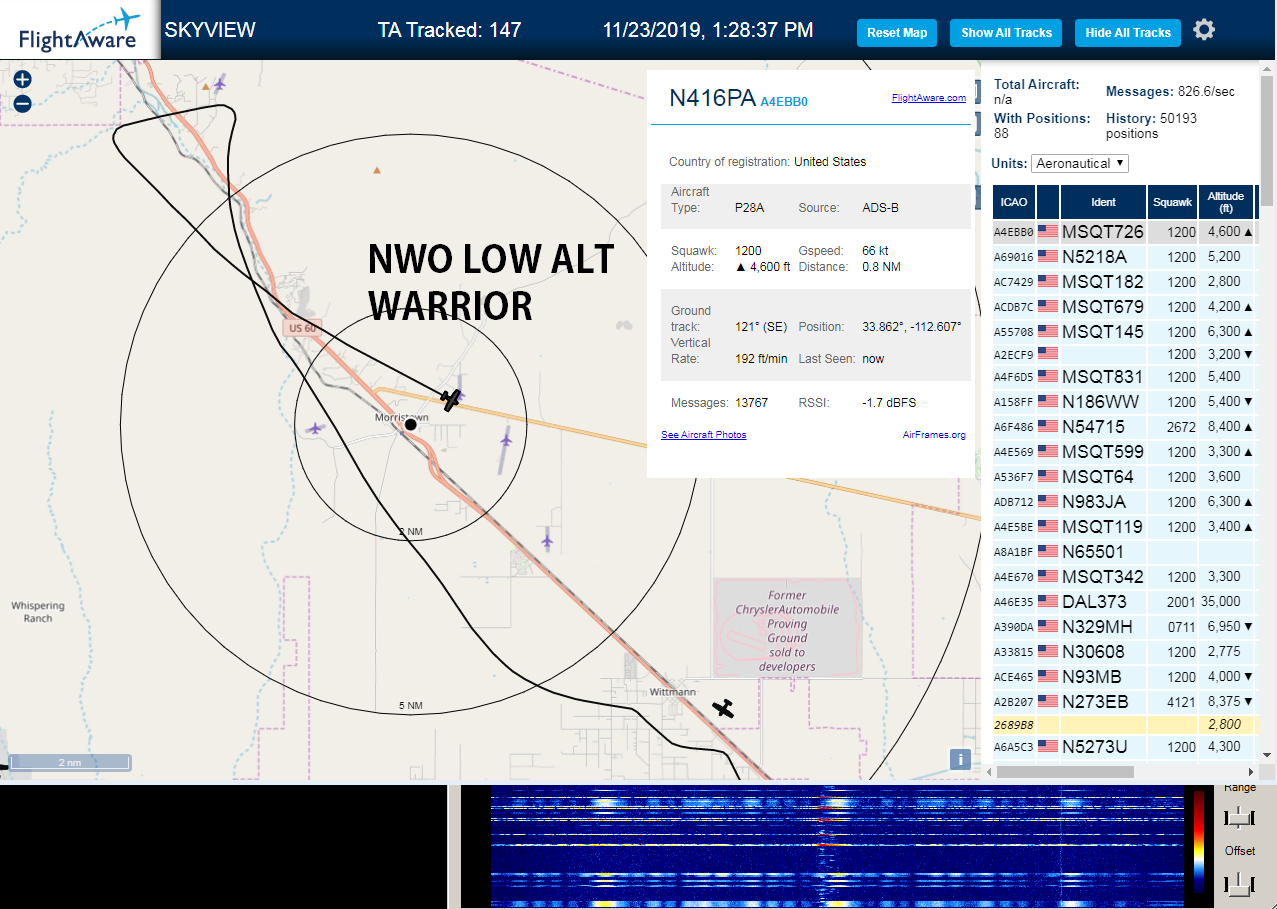Click the TA Tracked: 147 counter
The image size is (1277, 909).
tap(449, 30)
